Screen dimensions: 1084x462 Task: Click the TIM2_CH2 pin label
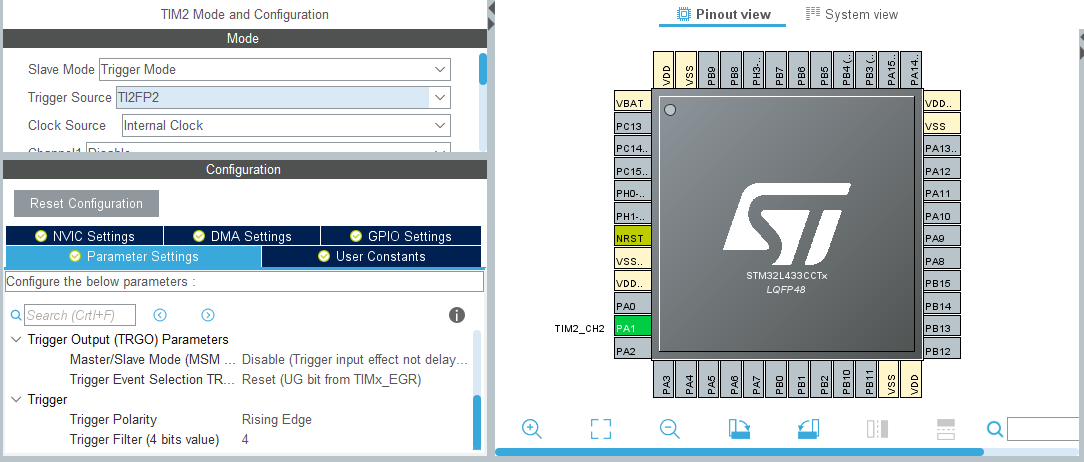tap(579, 328)
